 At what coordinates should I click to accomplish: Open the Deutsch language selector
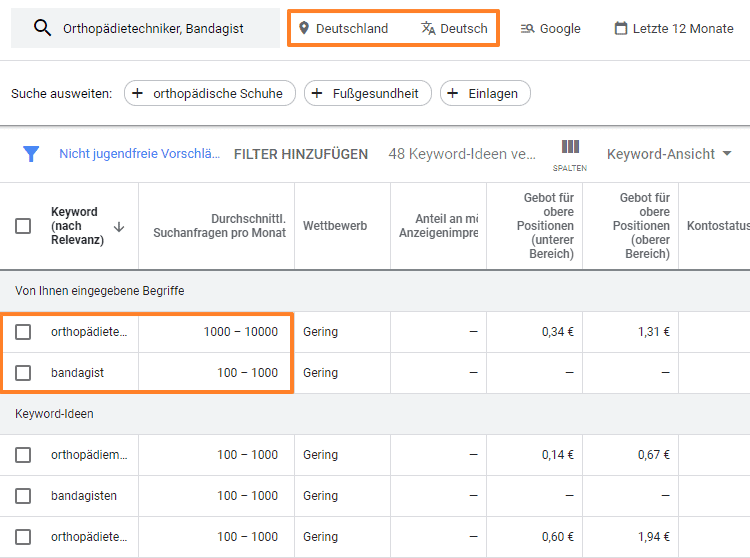point(454,29)
